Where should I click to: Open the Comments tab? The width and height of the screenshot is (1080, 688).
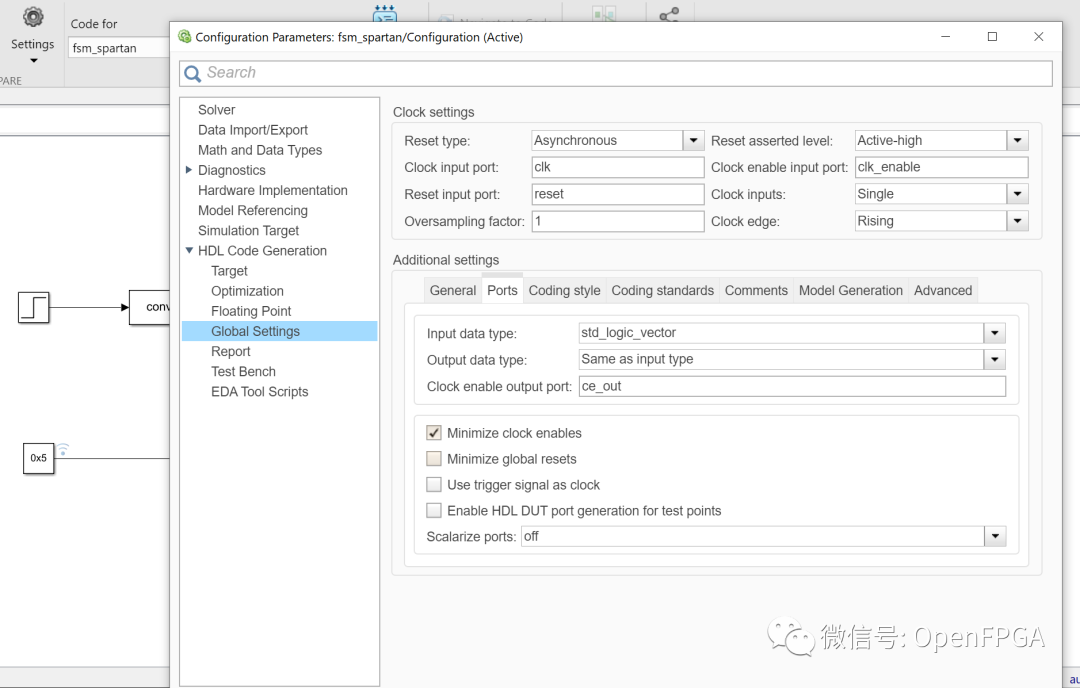tap(756, 291)
